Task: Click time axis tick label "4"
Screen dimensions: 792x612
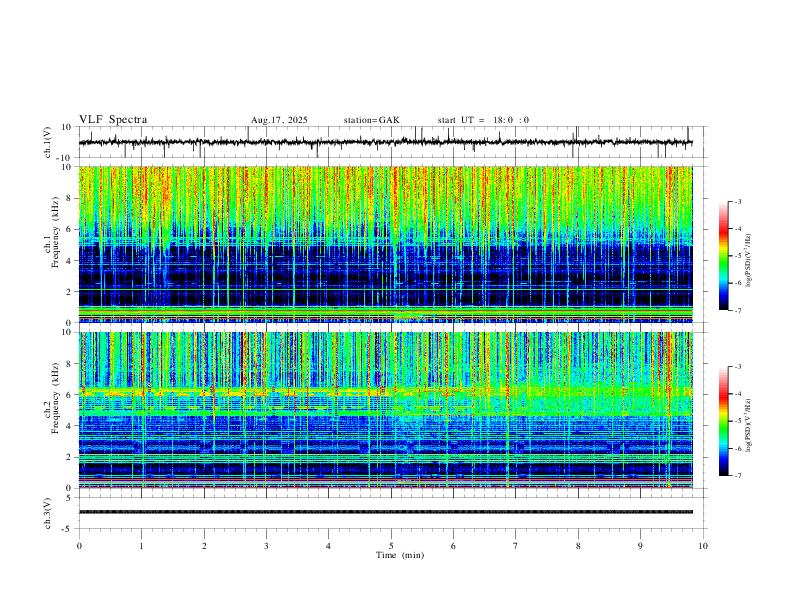Action: (x=328, y=546)
